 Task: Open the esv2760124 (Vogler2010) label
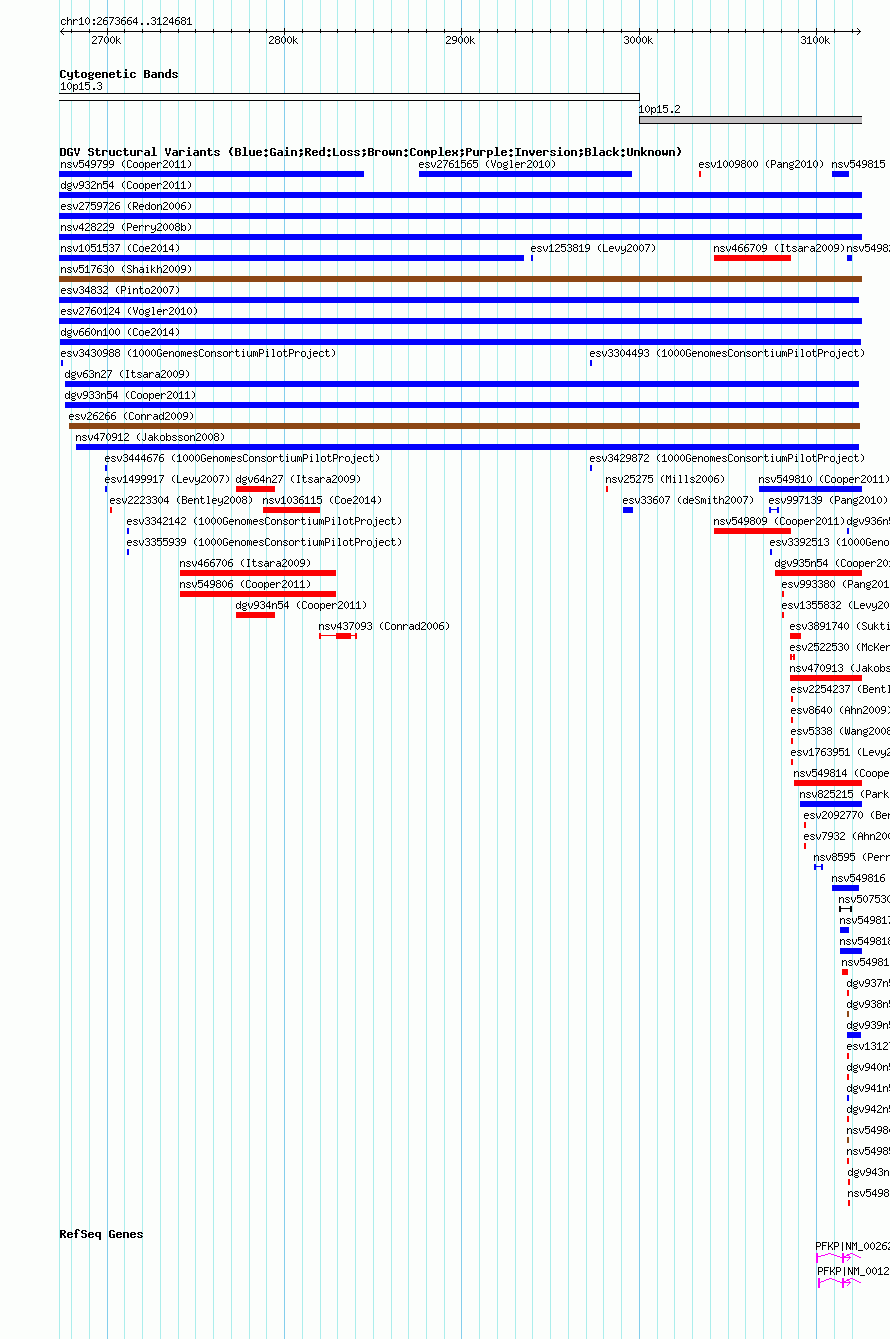[129, 311]
